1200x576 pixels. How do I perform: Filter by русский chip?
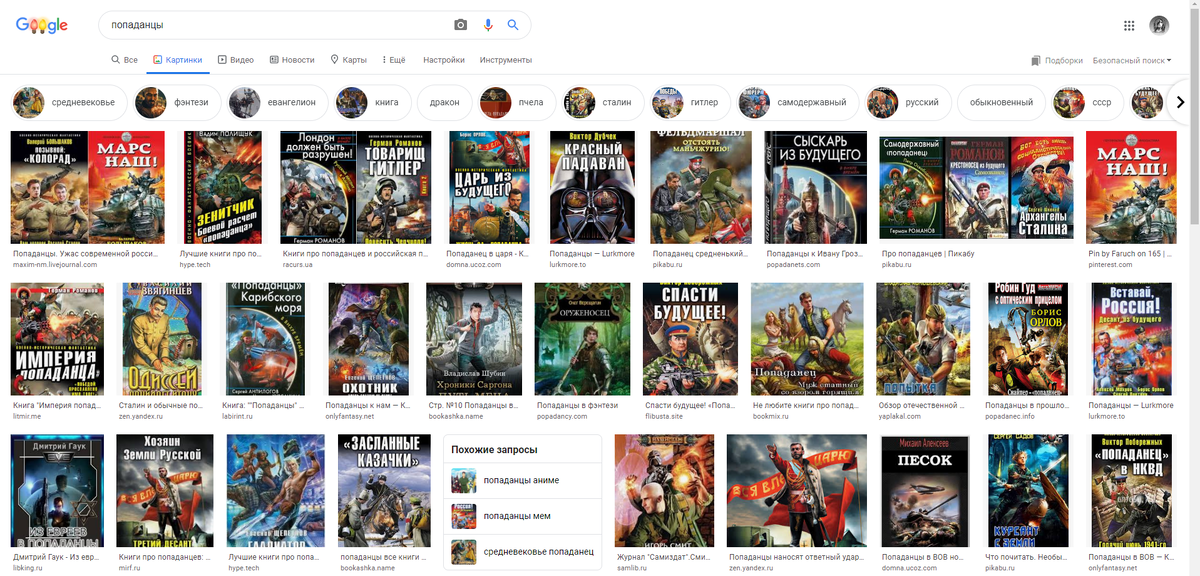tap(907, 102)
